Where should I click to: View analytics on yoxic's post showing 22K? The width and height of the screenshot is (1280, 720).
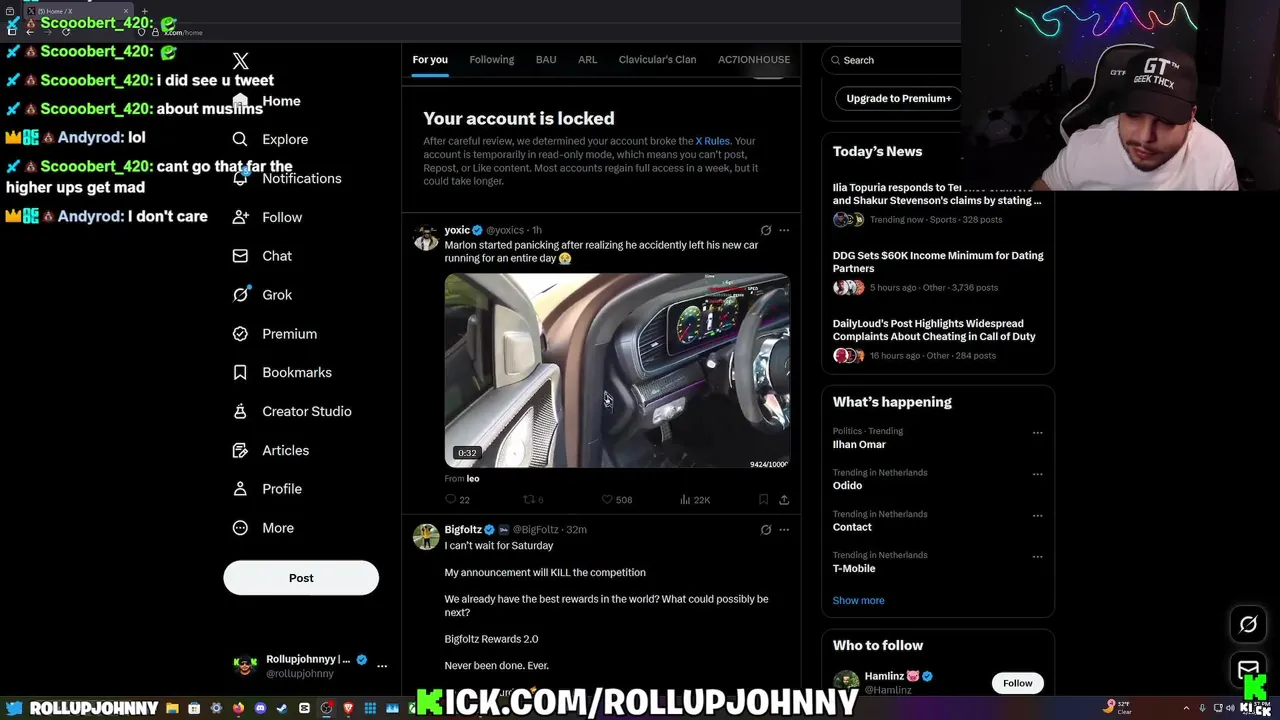coord(695,499)
